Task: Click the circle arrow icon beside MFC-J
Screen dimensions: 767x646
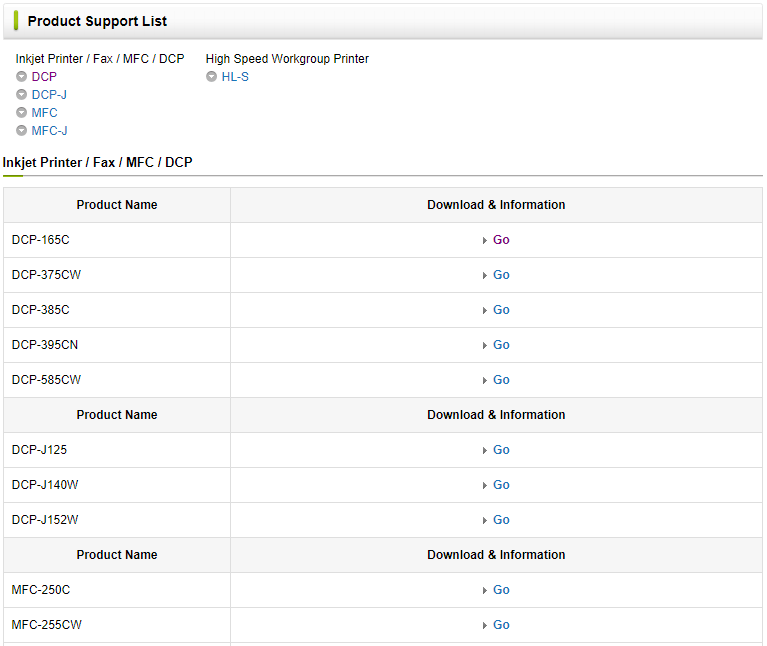Action: pyautogui.click(x=22, y=131)
